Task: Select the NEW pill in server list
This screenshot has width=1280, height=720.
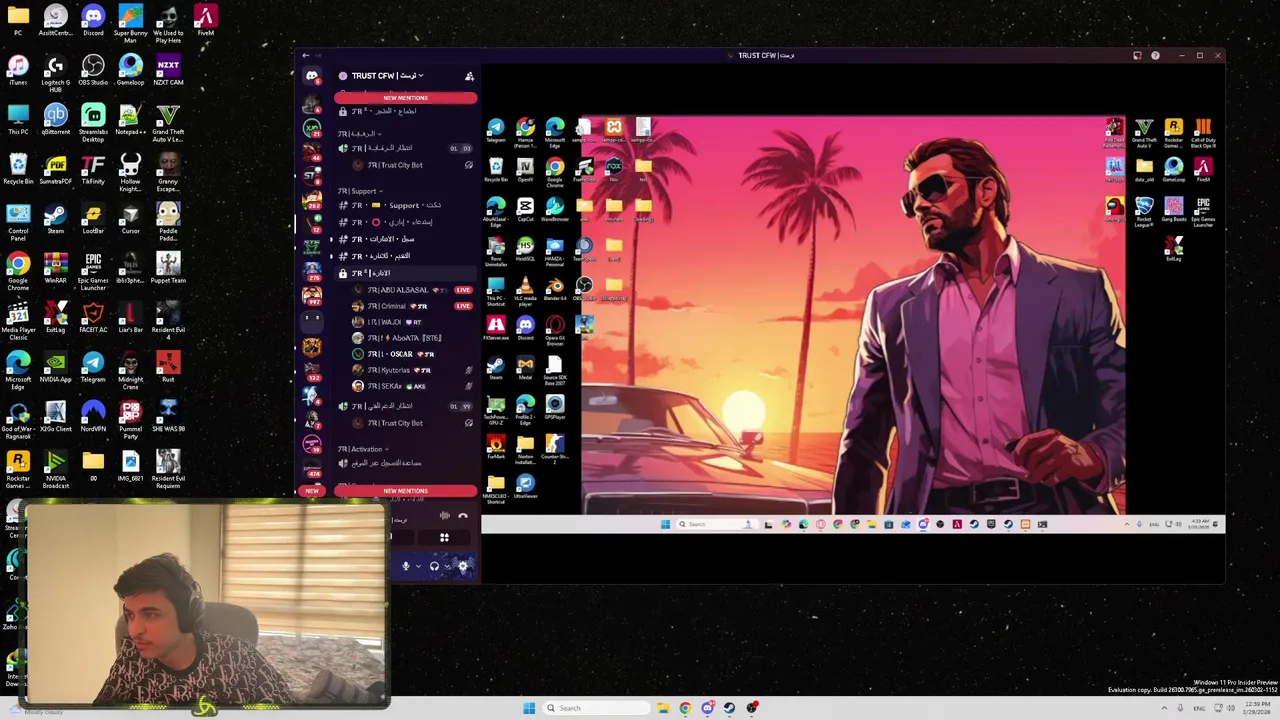Action: pos(312,491)
